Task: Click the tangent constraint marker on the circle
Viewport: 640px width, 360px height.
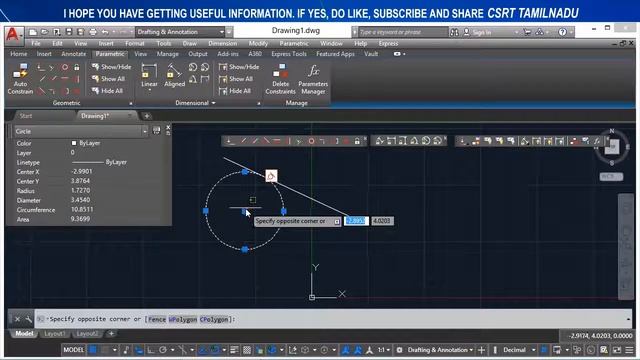Action: [x=271, y=176]
